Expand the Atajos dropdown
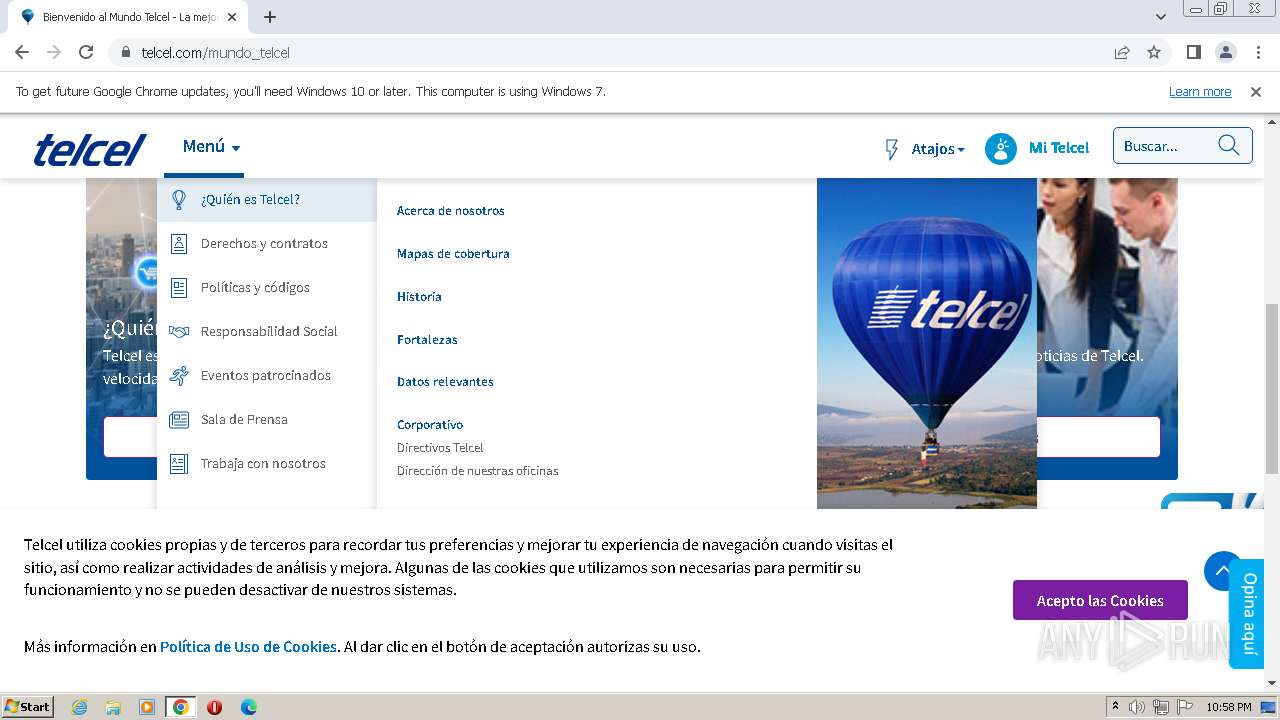Viewport: 1280px width, 720px height. [938, 149]
